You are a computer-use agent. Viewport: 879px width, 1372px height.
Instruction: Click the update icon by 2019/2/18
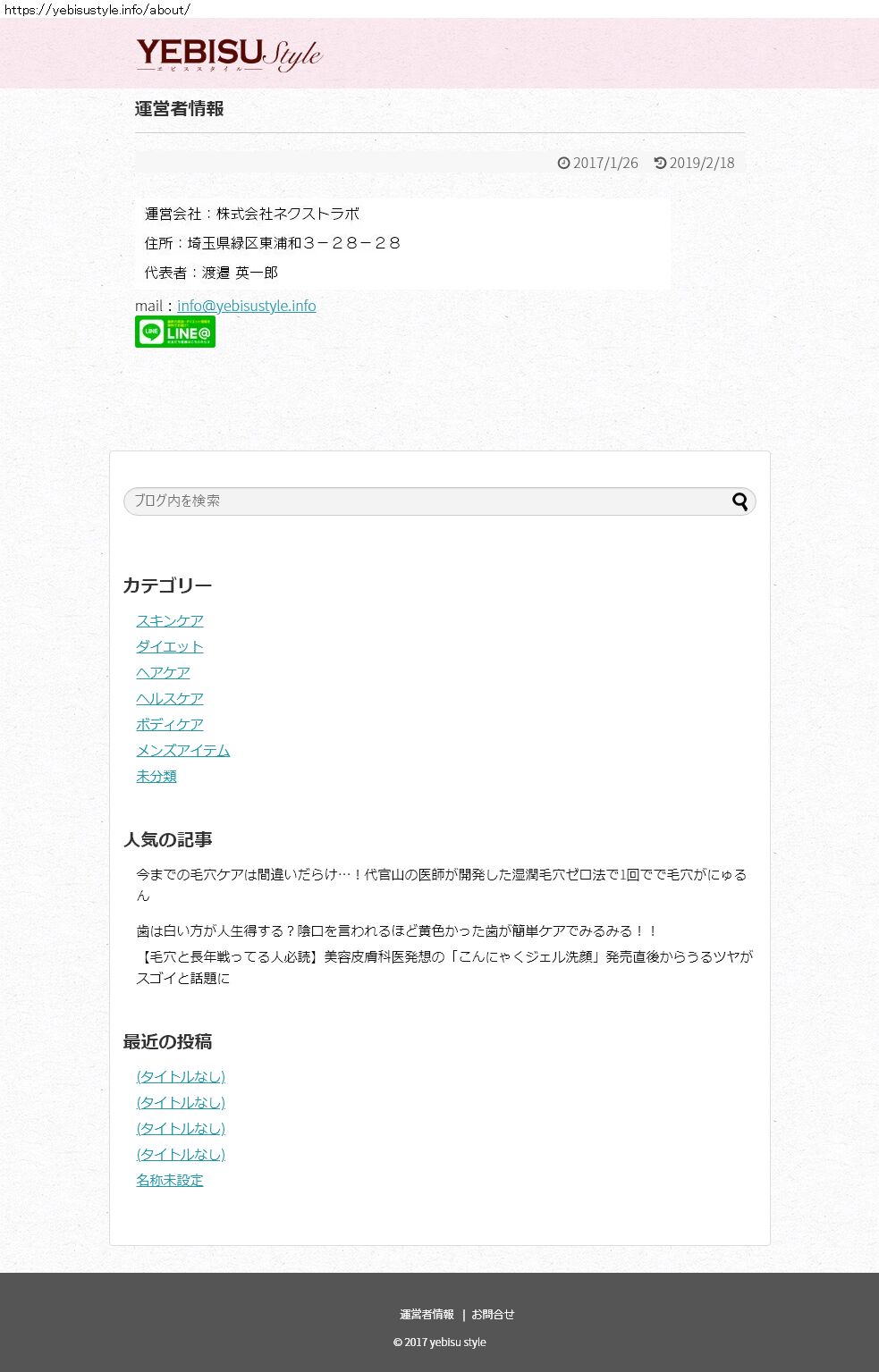click(x=660, y=163)
